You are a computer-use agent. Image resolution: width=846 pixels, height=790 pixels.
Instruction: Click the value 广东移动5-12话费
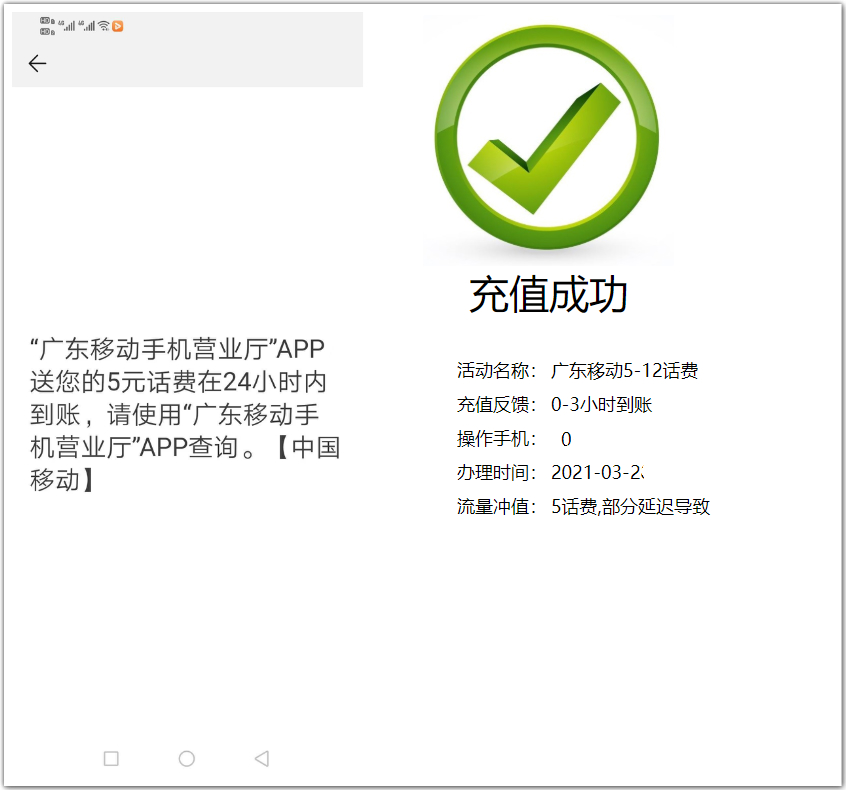tap(625, 371)
